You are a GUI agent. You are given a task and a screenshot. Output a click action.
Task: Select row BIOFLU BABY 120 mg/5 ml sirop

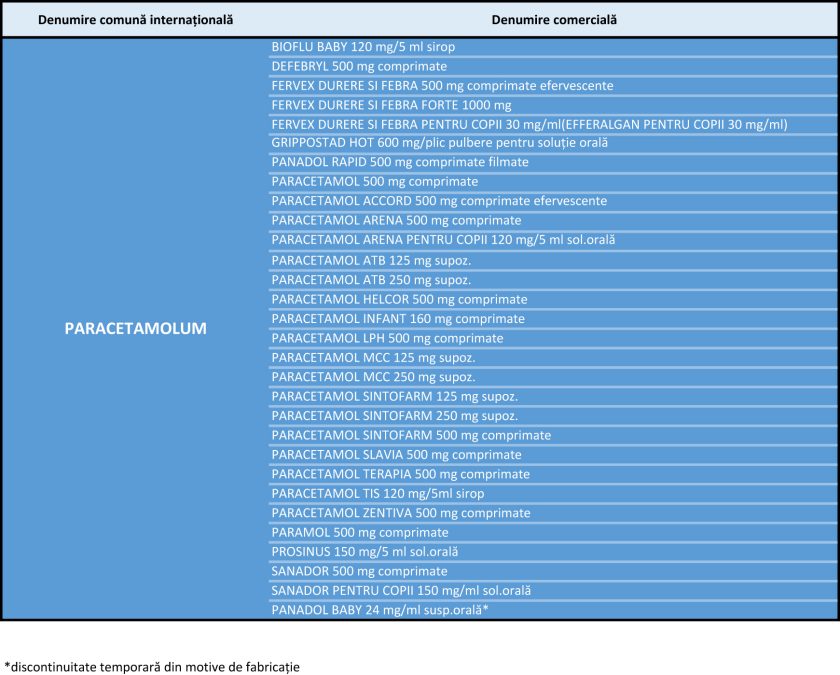[x=553, y=47]
